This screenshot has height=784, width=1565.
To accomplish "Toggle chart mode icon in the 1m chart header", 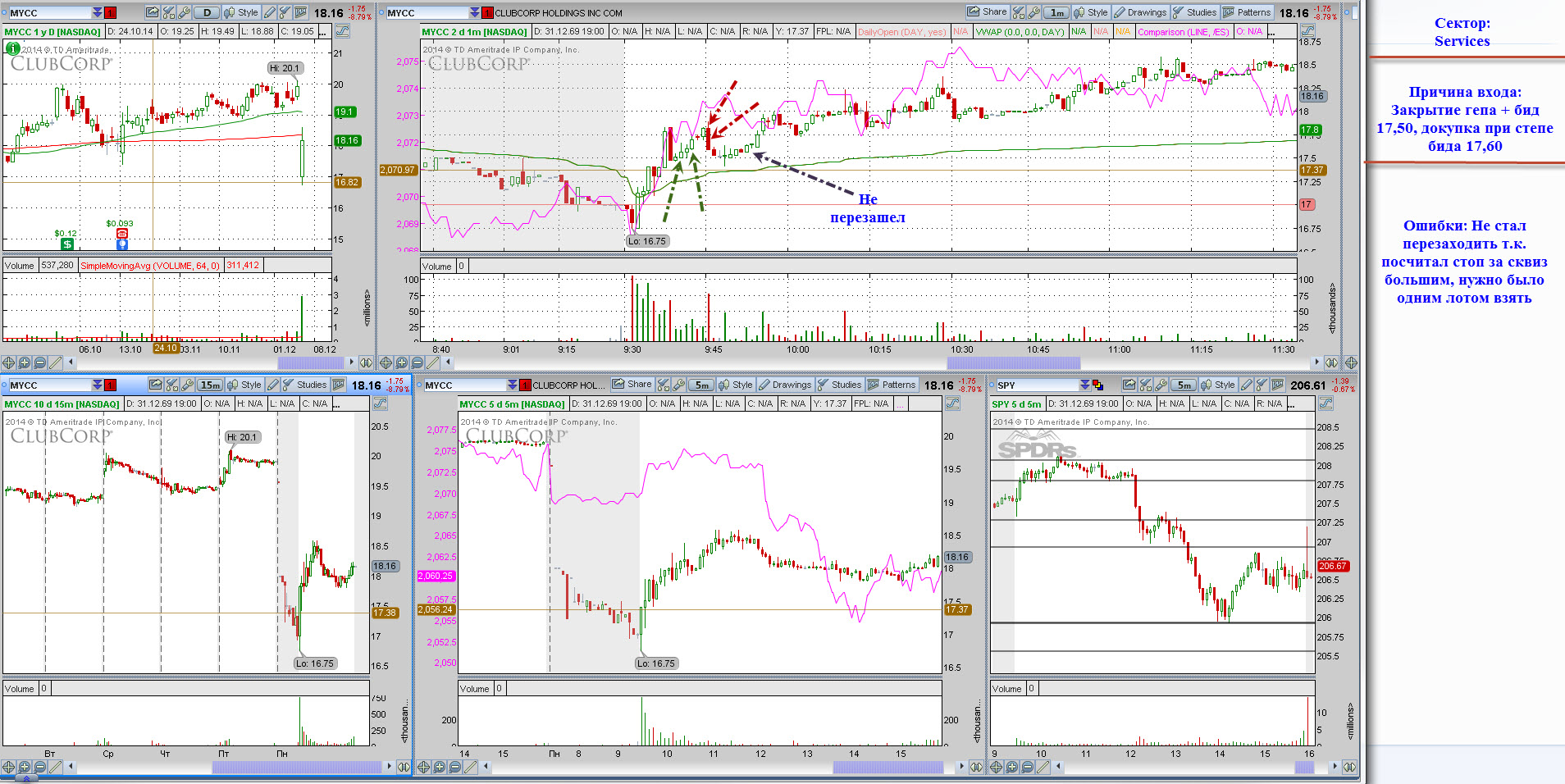I will click(x=1307, y=31).
